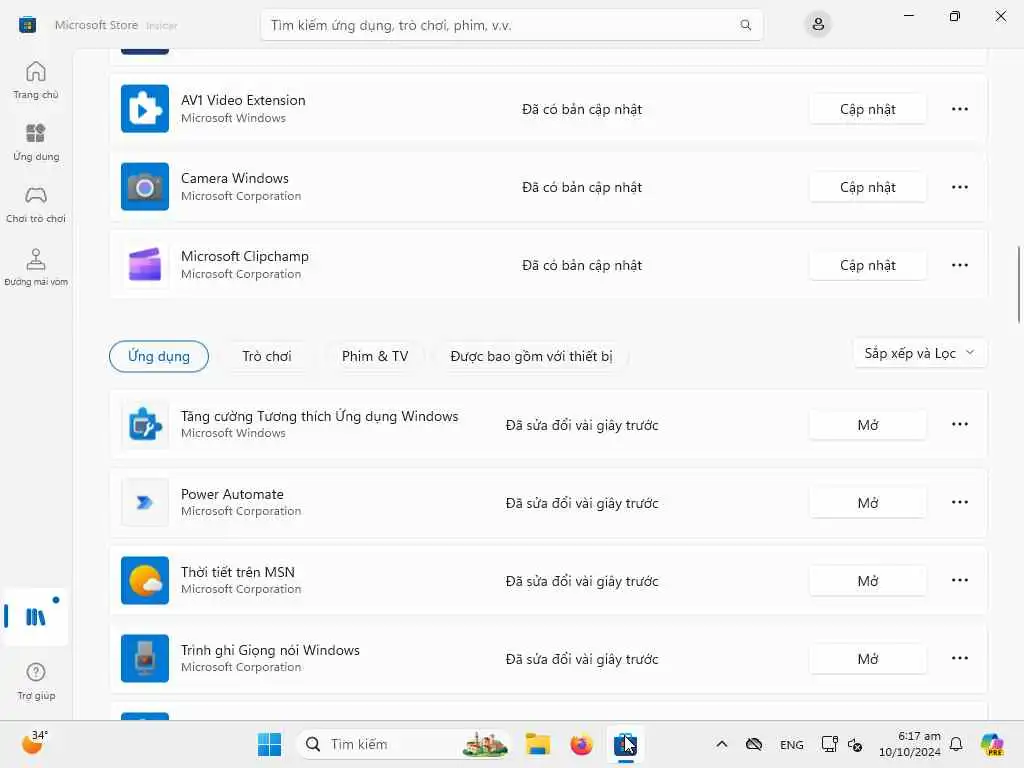Screen dimensions: 1024x768
Task: Open File Explorer from taskbar
Action: 537,744
